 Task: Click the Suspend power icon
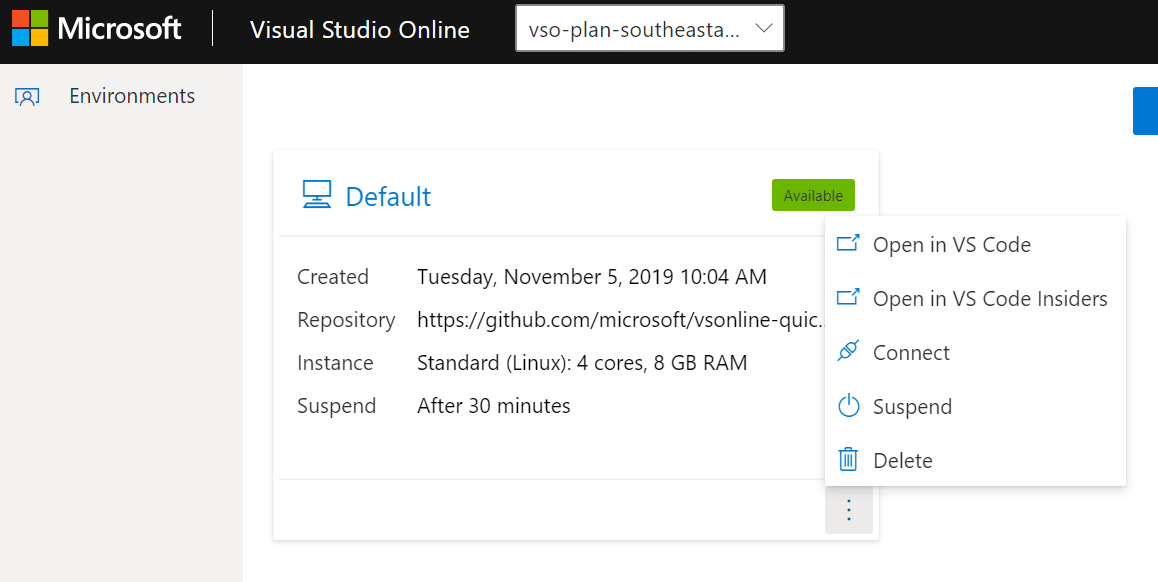[849, 405]
